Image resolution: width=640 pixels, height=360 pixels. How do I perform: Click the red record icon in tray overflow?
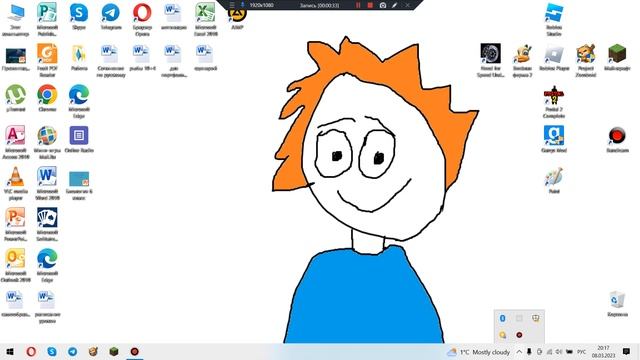click(x=519, y=335)
